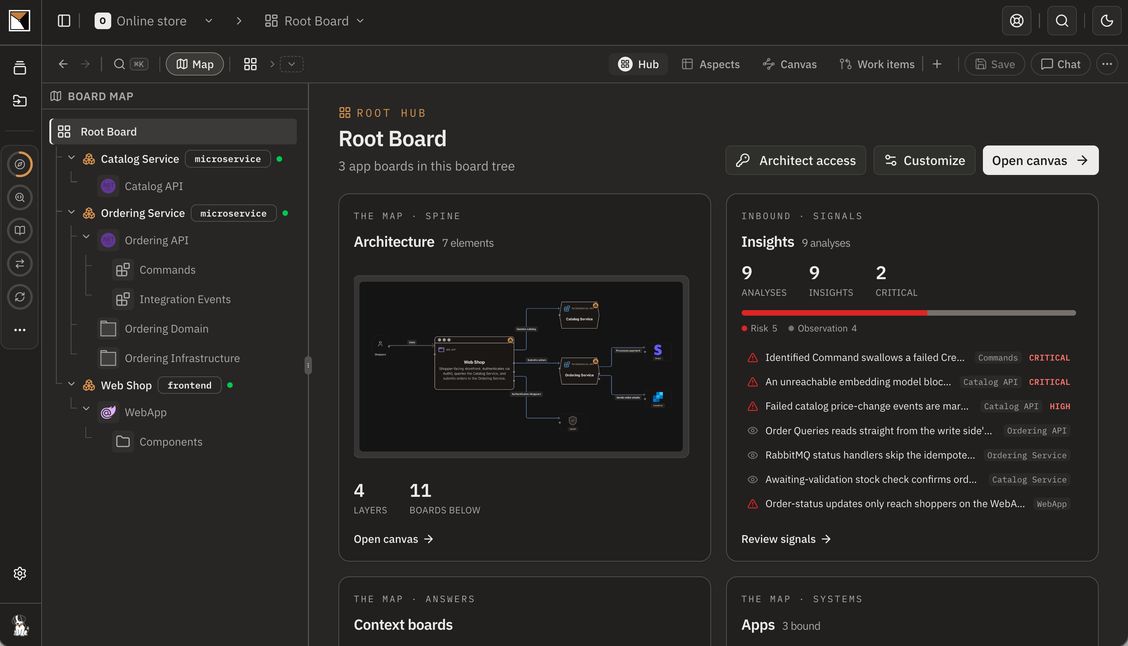
Task: Click the grid view icon in toolbar
Action: (x=250, y=64)
